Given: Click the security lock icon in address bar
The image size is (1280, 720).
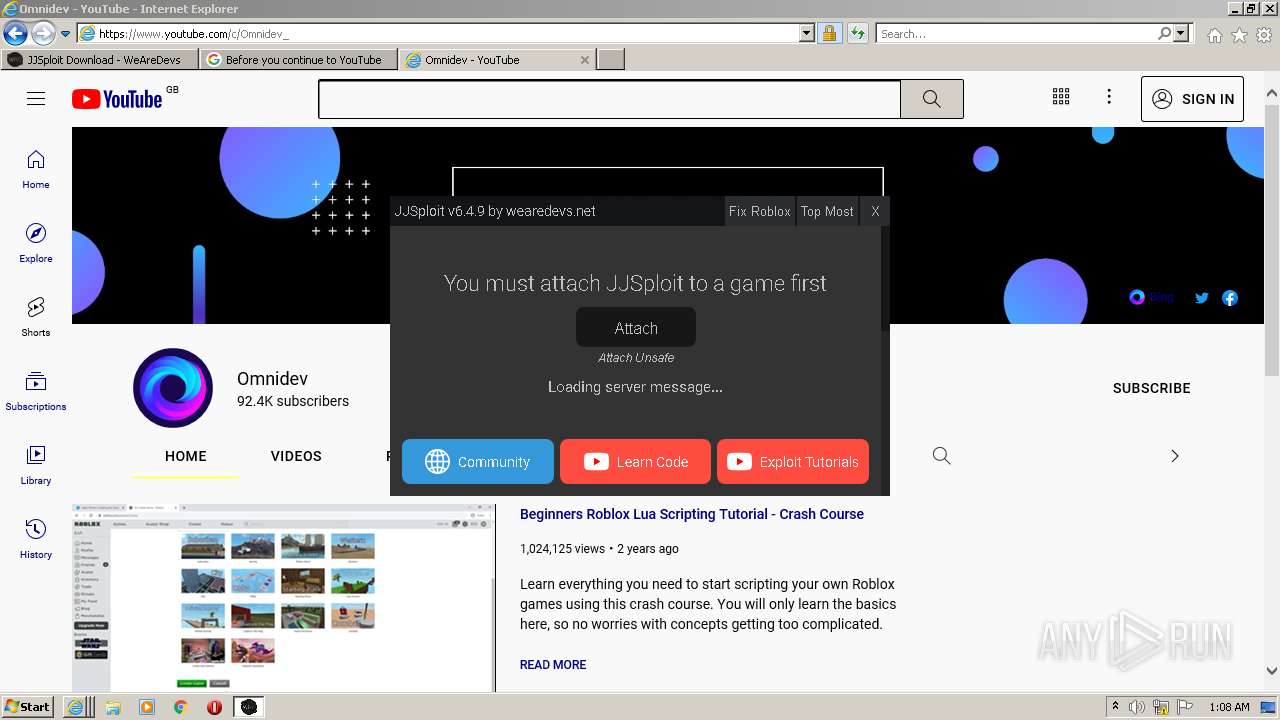Looking at the screenshot, I should pos(829,33).
